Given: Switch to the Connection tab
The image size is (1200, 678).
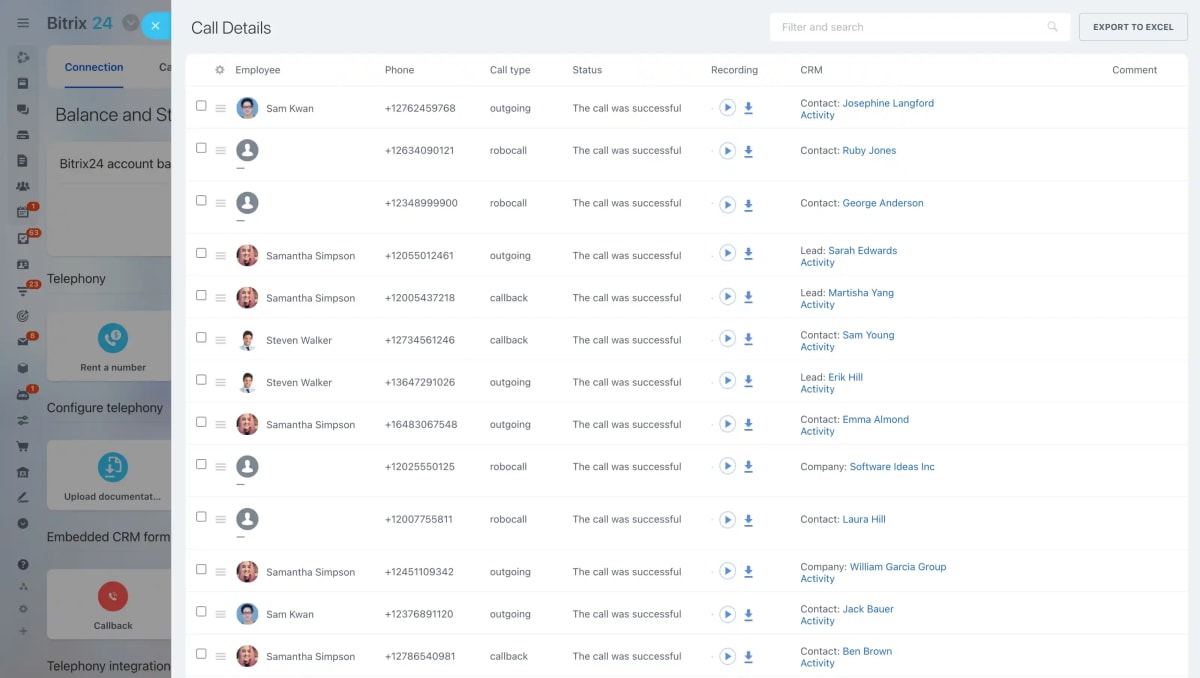Looking at the screenshot, I should (94, 67).
